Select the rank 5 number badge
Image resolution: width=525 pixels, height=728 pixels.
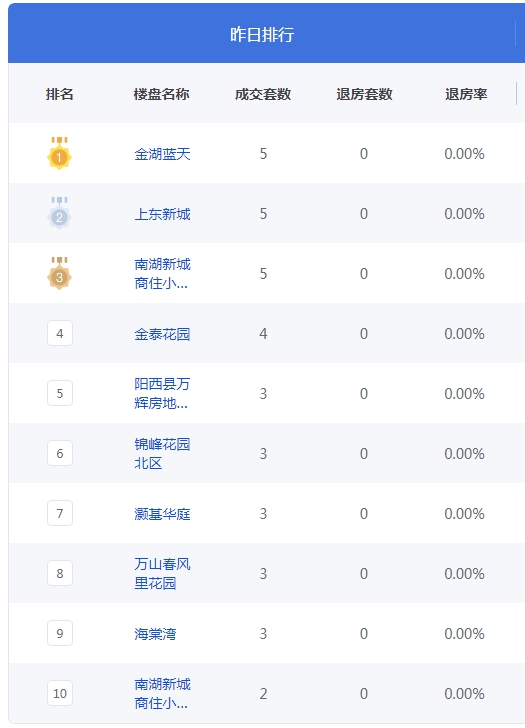tap(60, 393)
